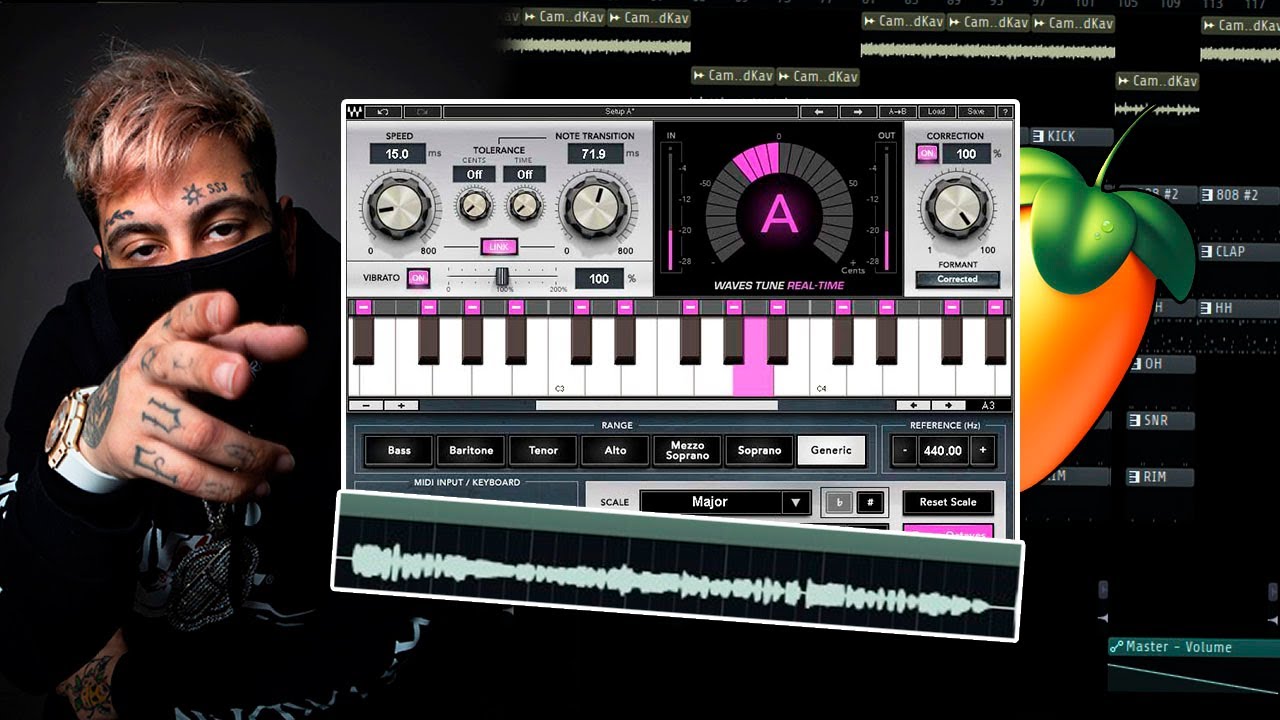
Task: Click the Tolerance Time small knob
Action: coord(524,205)
